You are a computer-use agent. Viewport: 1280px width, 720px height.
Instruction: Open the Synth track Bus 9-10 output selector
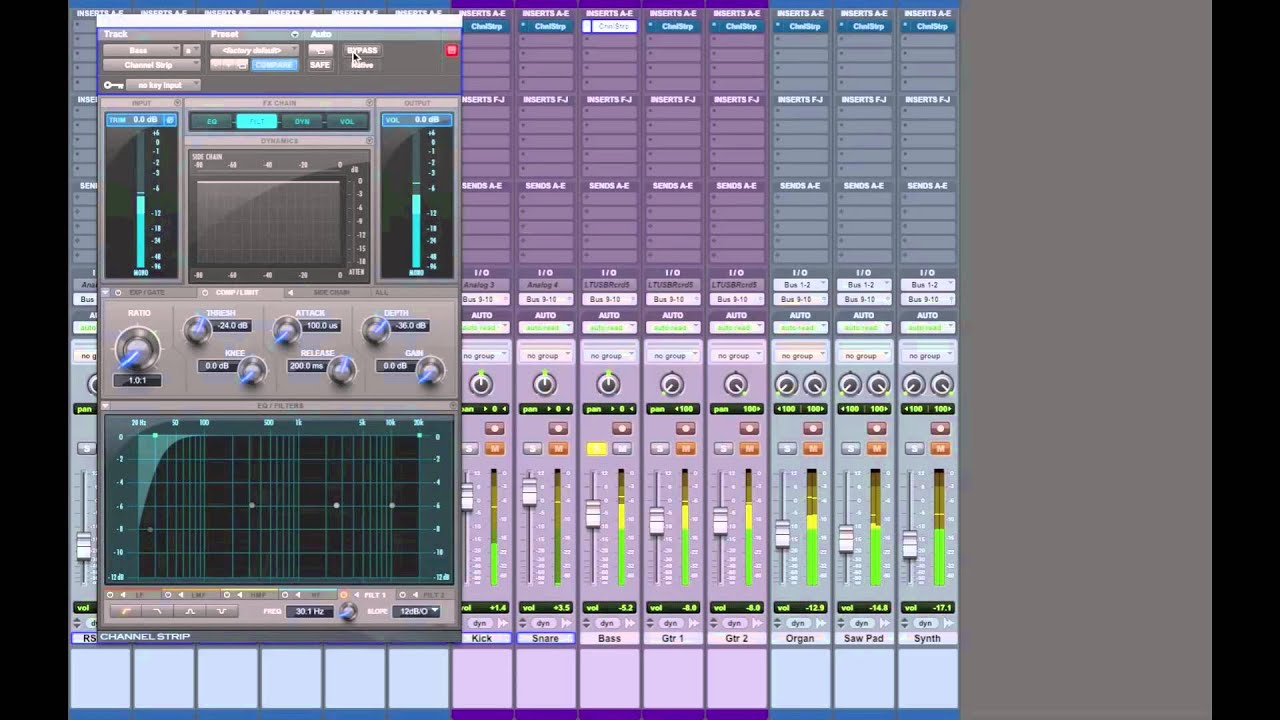[x=926, y=299]
